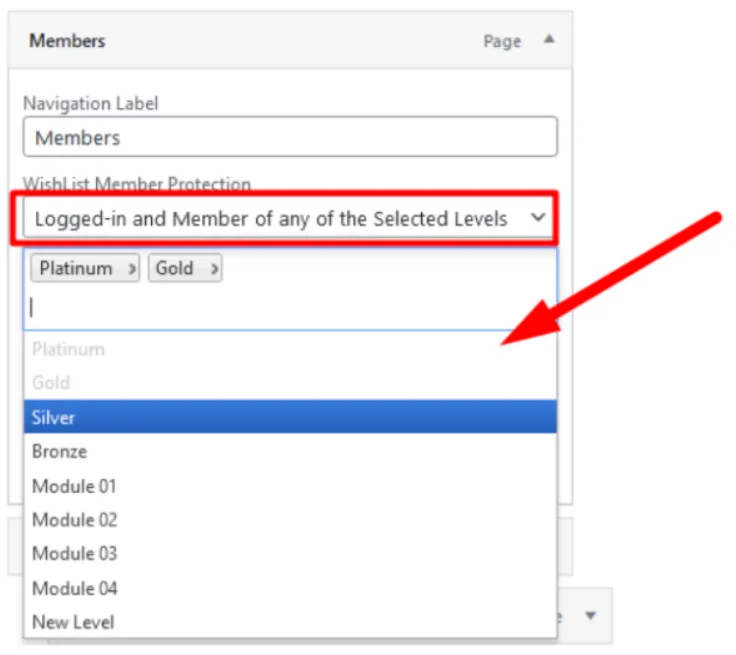The height and width of the screenshot is (655, 736).
Task: Click the Platinum selected tag label
Action: click(76, 269)
